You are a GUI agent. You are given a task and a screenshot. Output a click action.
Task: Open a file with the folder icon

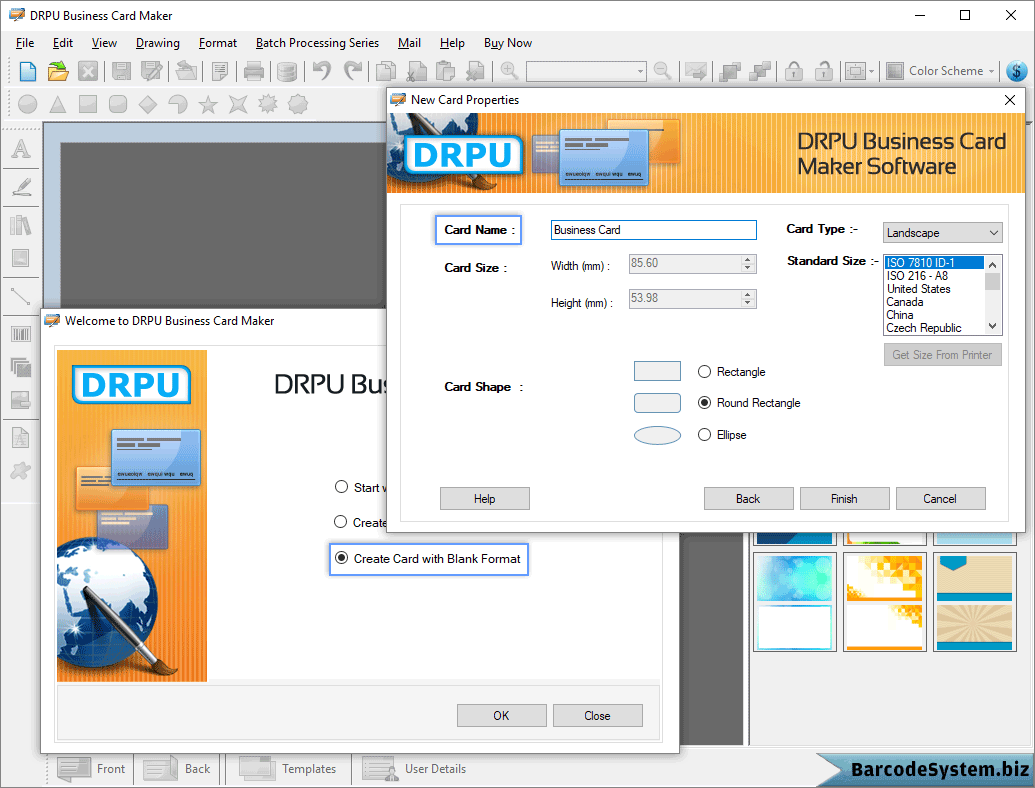click(x=58, y=71)
